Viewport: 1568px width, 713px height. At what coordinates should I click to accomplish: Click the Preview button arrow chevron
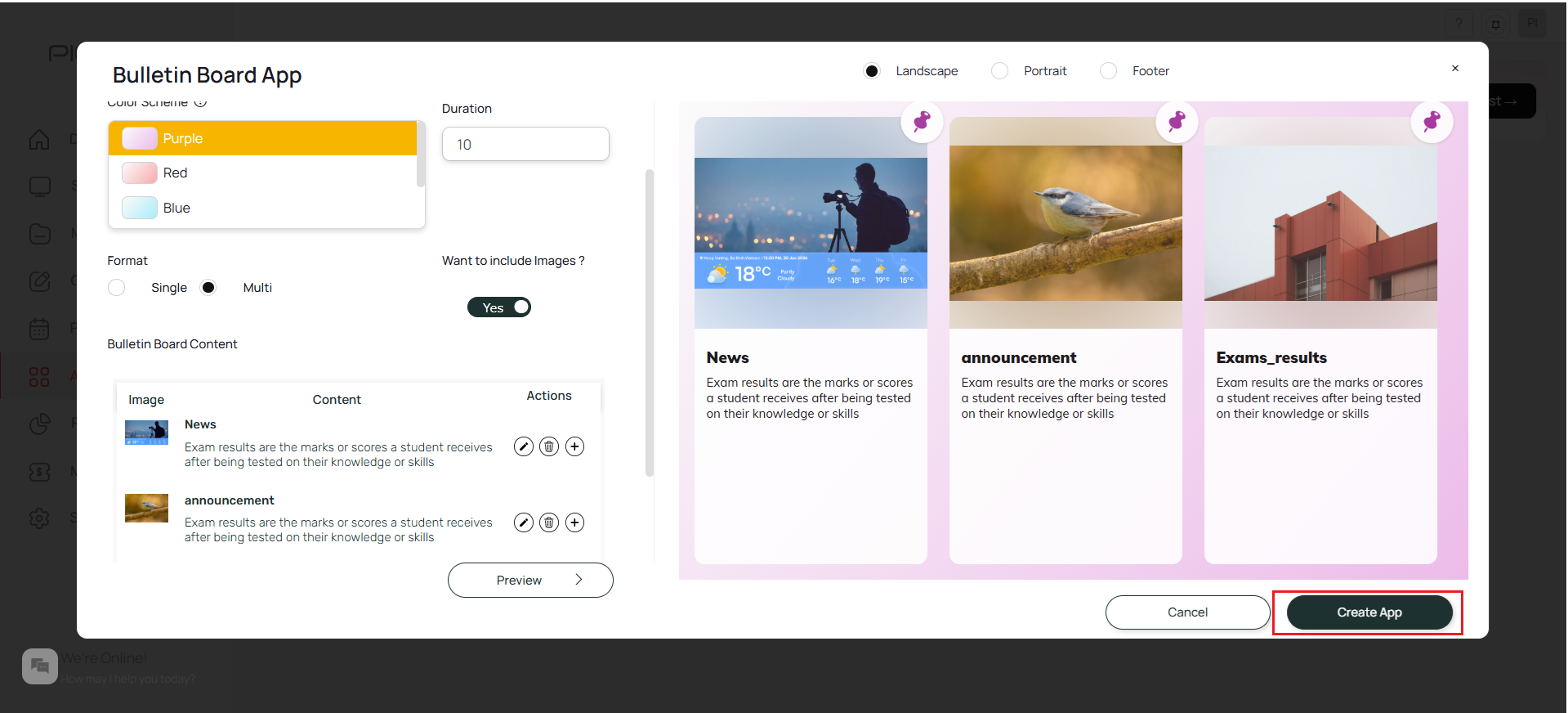pyautogui.click(x=579, y=580)
